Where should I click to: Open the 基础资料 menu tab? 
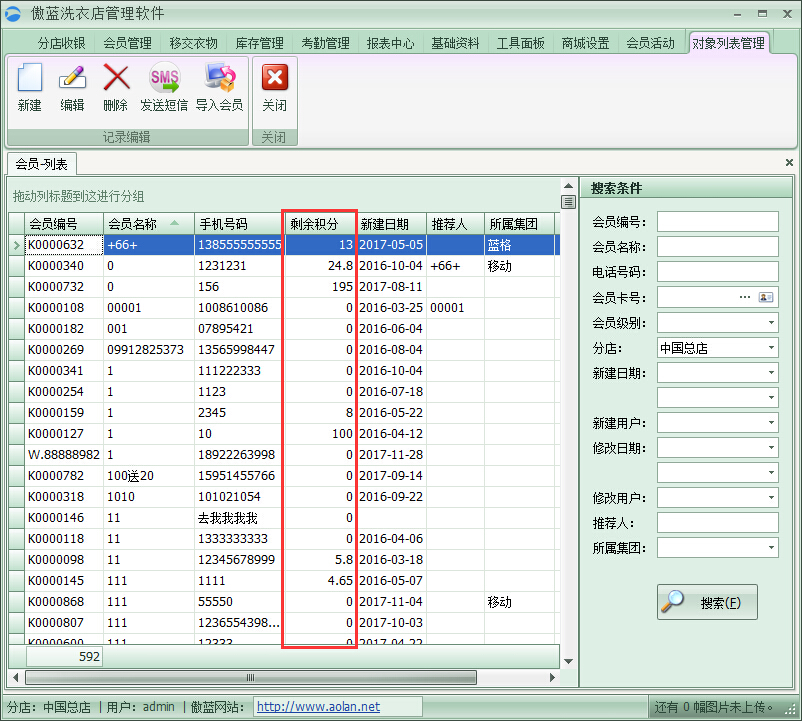(x=455, y=43)
